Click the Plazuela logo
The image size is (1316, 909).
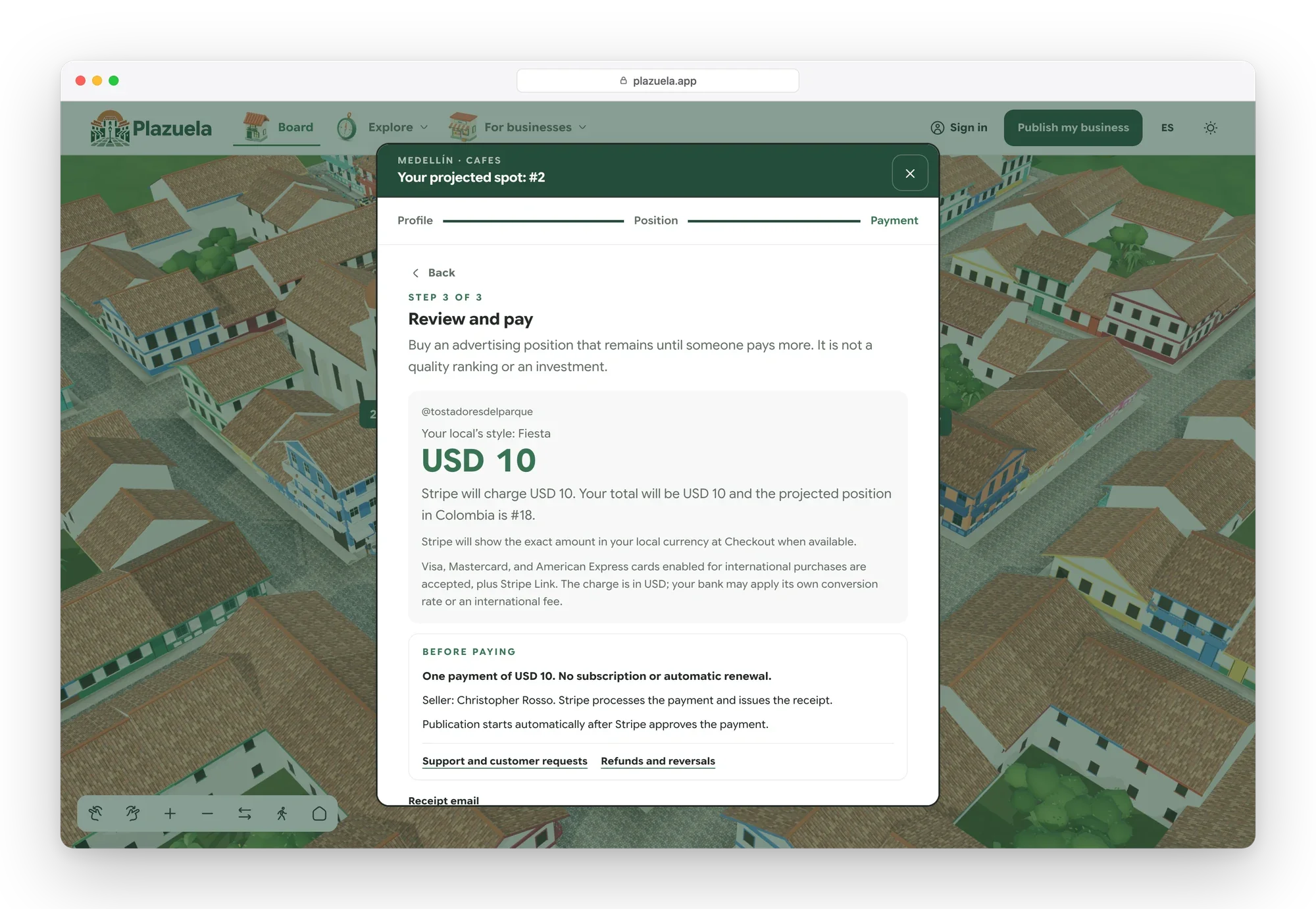pos(151,128)
